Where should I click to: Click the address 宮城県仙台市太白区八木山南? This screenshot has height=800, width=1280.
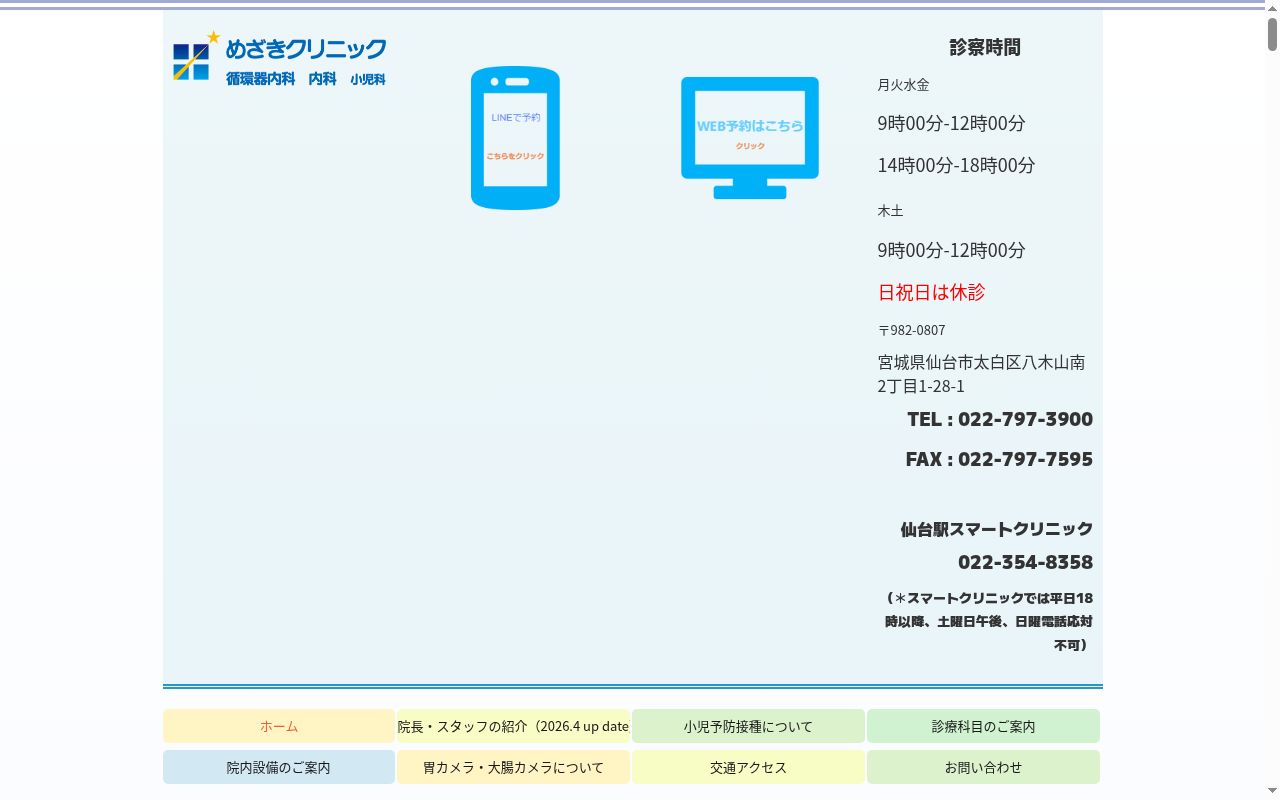[981, 362]
